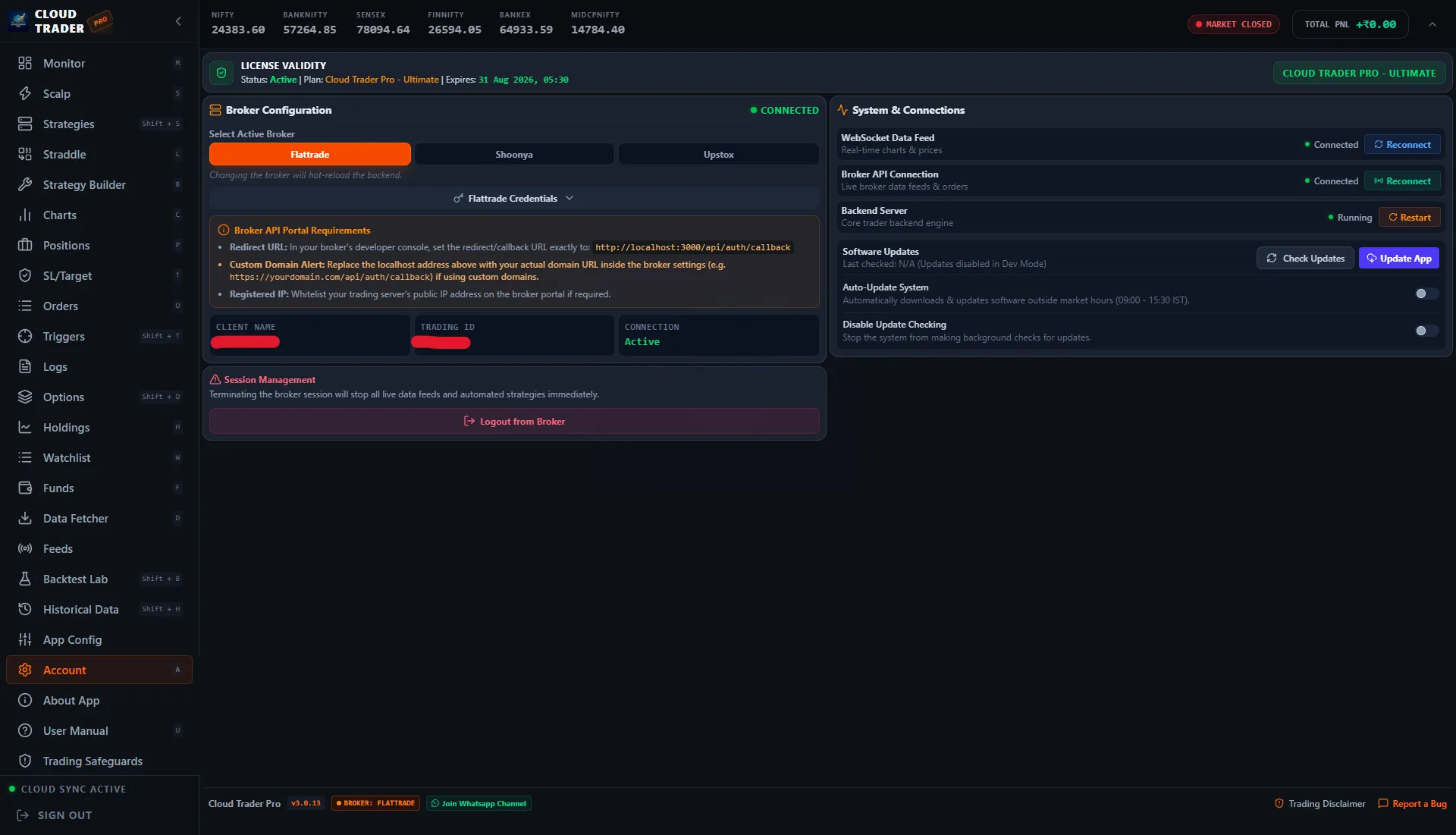Viewport: 1456px width, 835px height.
Task: Click the Session Management warning icon
Action: [x=215, y=379]
